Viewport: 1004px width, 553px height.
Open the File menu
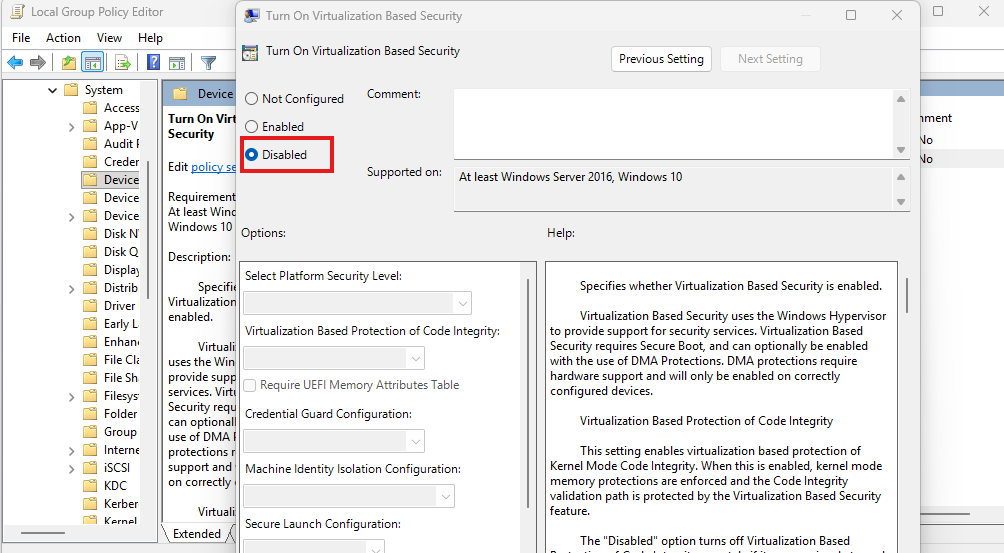pyautogui.click(x=21, y=38)
